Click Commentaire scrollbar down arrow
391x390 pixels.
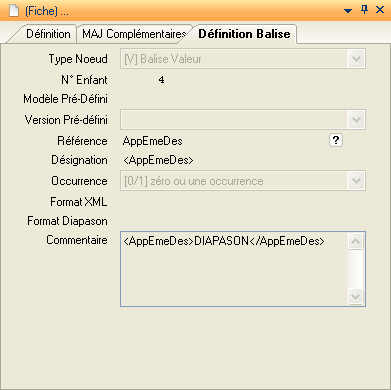click(355, 296)
